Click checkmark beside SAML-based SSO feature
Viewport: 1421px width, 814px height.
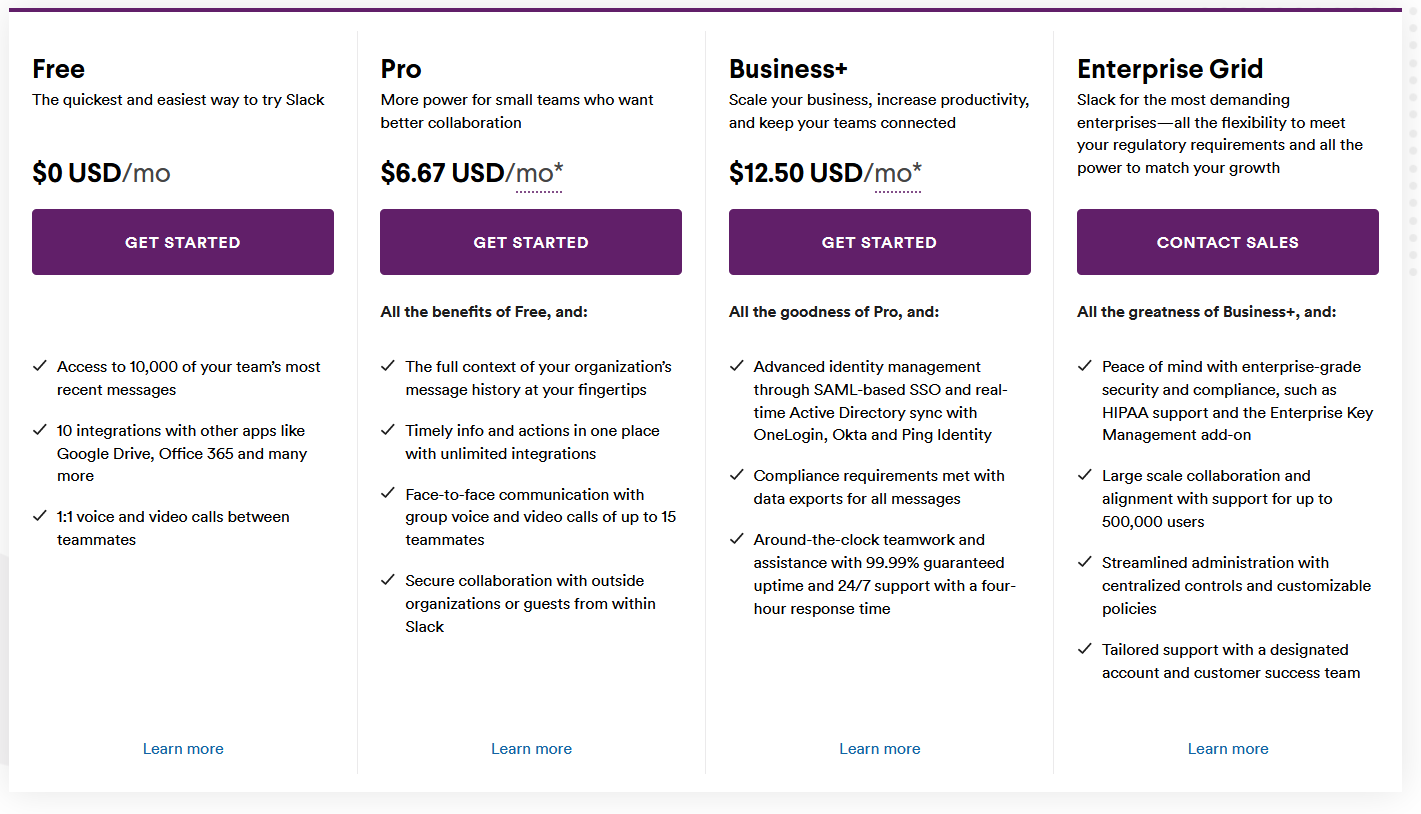pyautogui.click(x=737, y=366)
